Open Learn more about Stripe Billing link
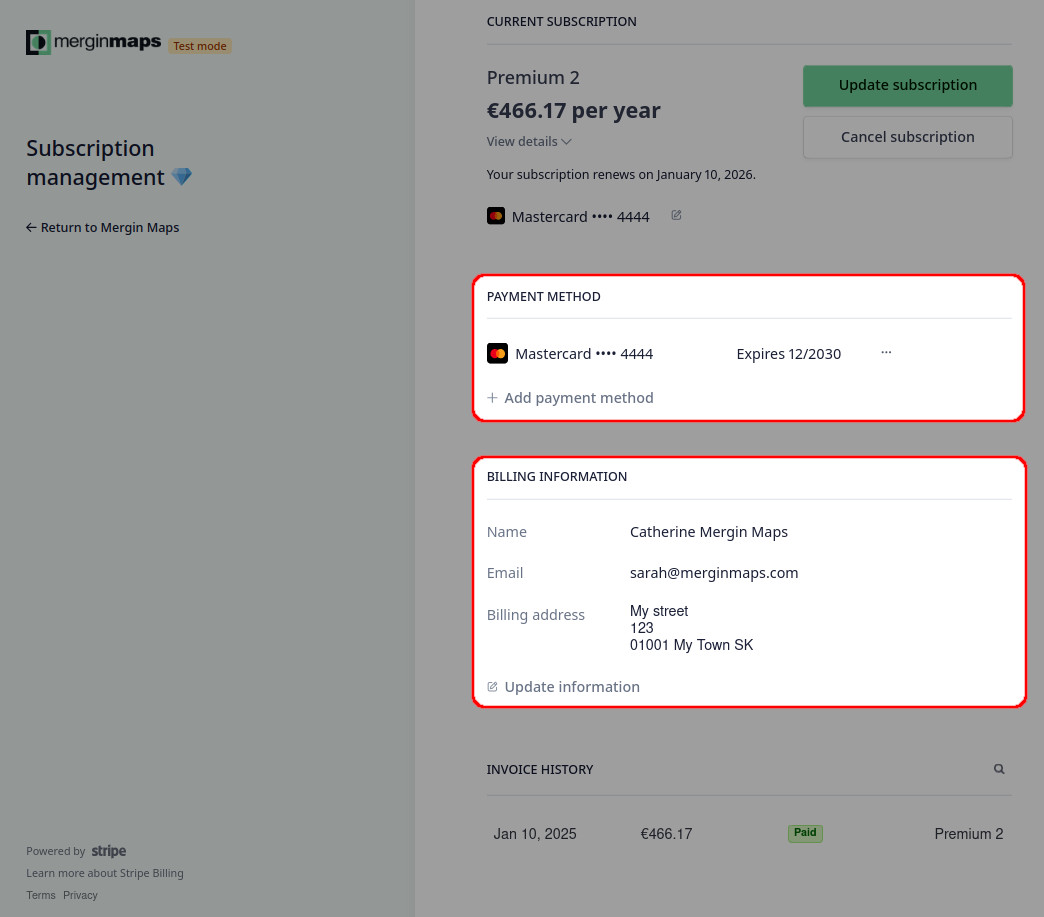The image size is (1044, 917). click(x=105, y=873)
